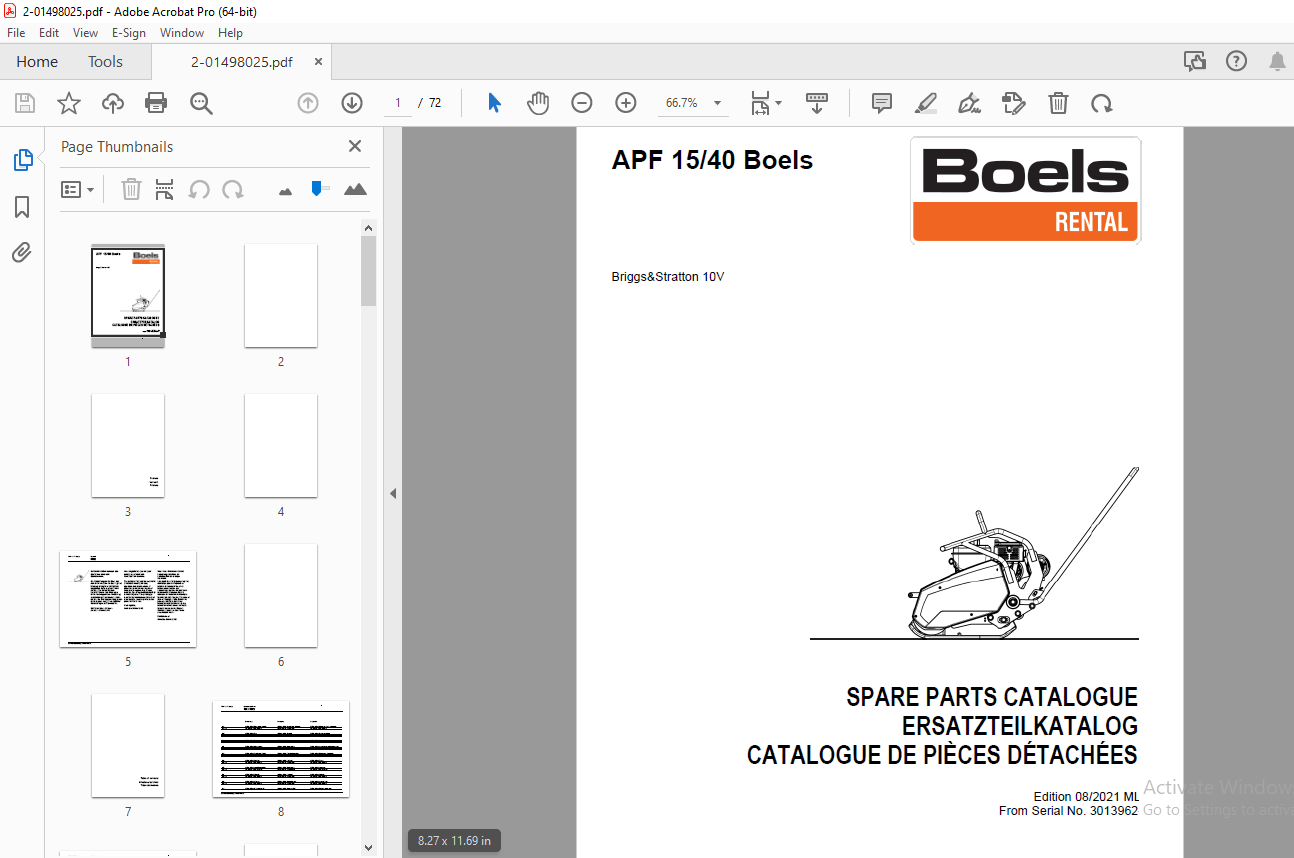Select page 7 thumbnail
Screen dimensions: 1294x858
click(128, 746)
